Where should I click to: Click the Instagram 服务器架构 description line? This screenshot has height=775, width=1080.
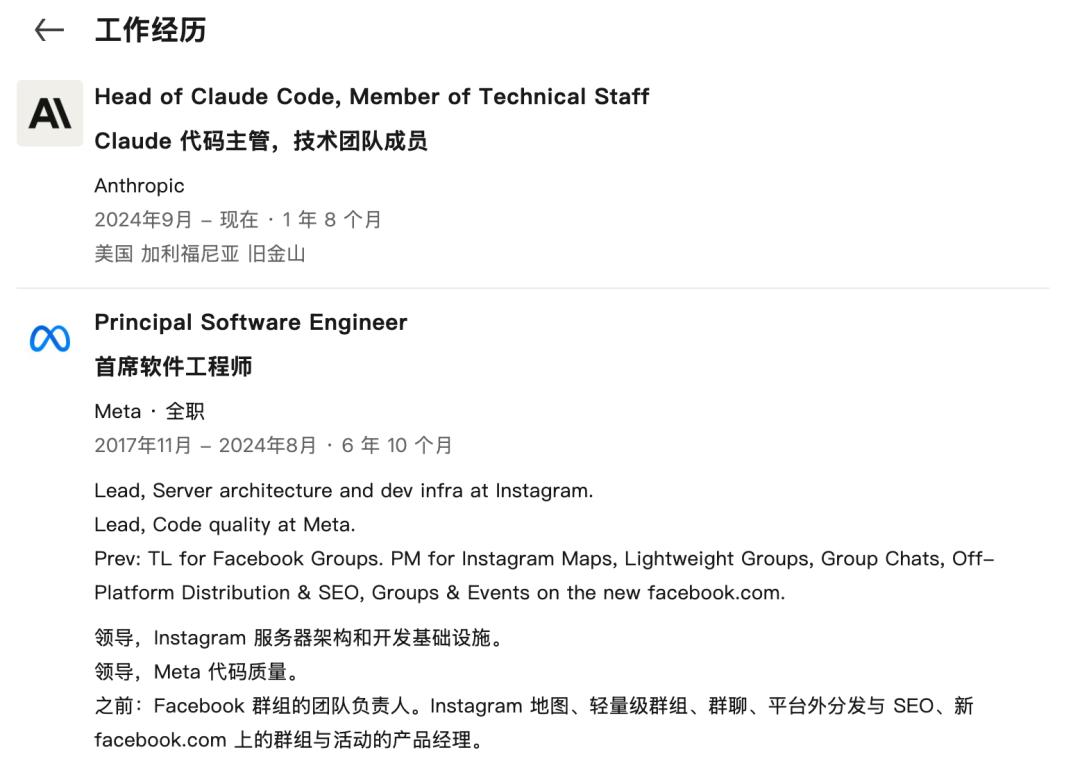(x=300, y=637)
